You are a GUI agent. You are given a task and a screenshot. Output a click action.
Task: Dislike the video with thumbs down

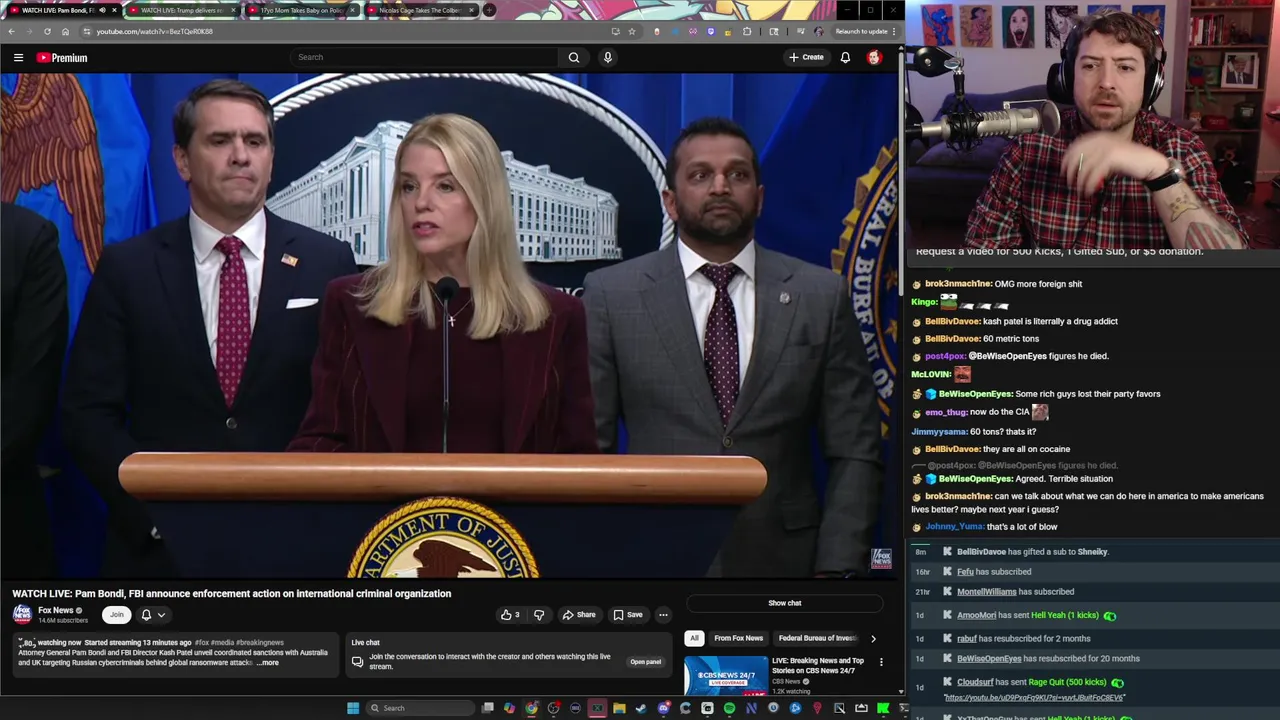(539, 615)
